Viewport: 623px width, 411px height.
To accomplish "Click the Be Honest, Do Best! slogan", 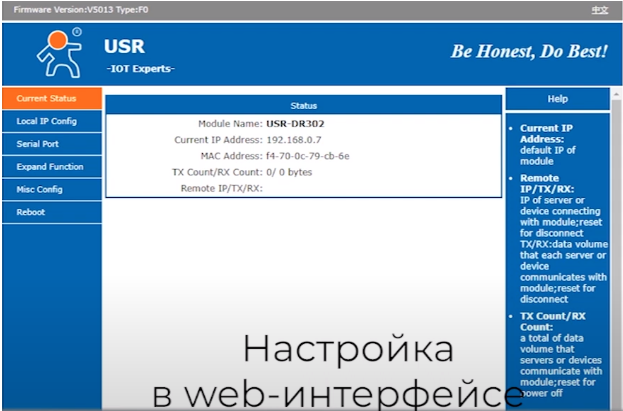I will coord(529,51).
